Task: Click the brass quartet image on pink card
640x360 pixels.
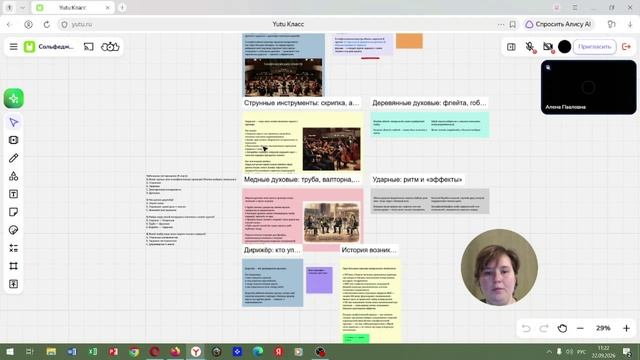Action: click(331, 222)
